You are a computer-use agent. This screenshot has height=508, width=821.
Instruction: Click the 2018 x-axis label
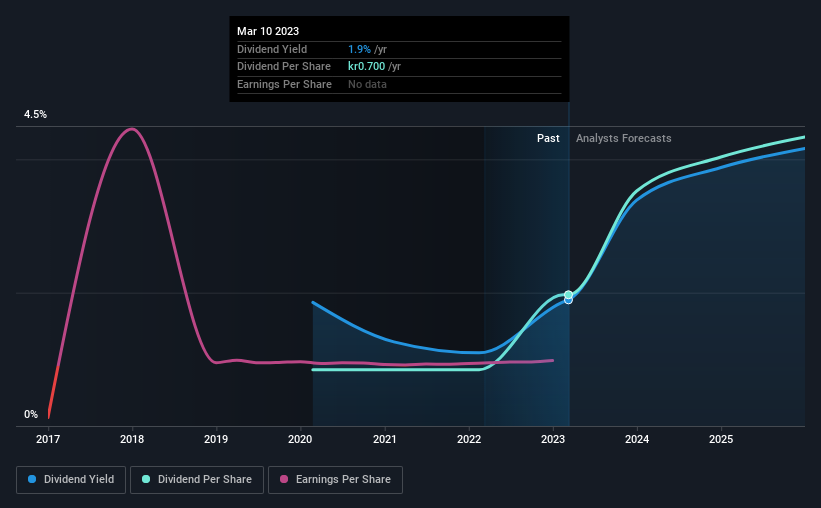(132, 439)
